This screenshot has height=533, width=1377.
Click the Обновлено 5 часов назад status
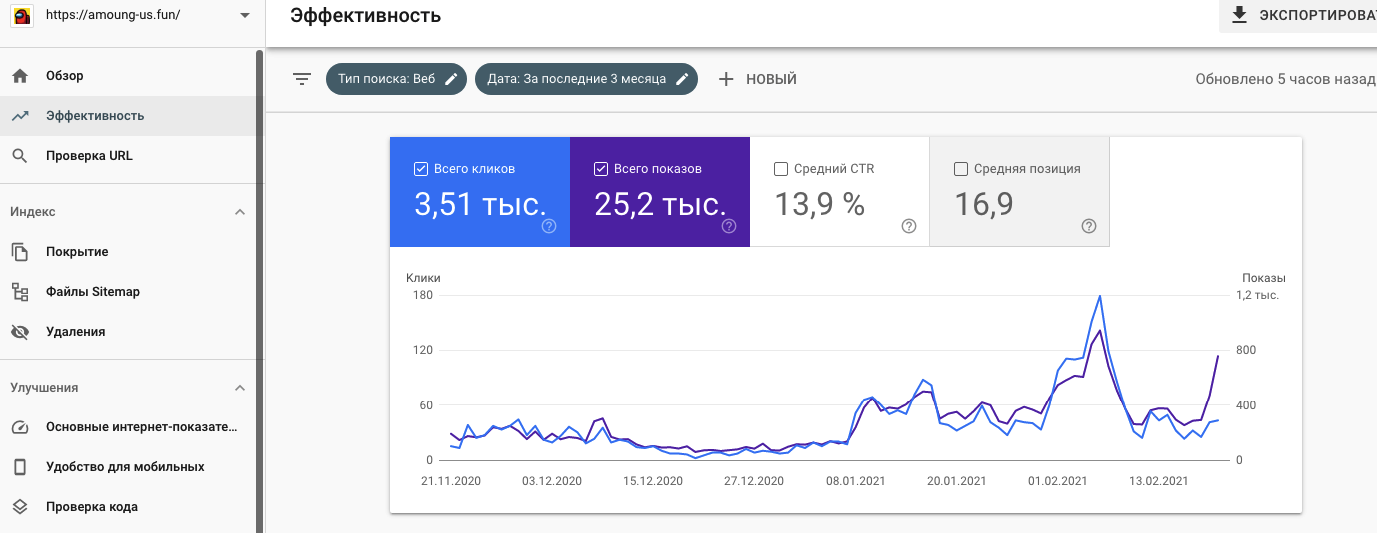tap(1286, 79)
